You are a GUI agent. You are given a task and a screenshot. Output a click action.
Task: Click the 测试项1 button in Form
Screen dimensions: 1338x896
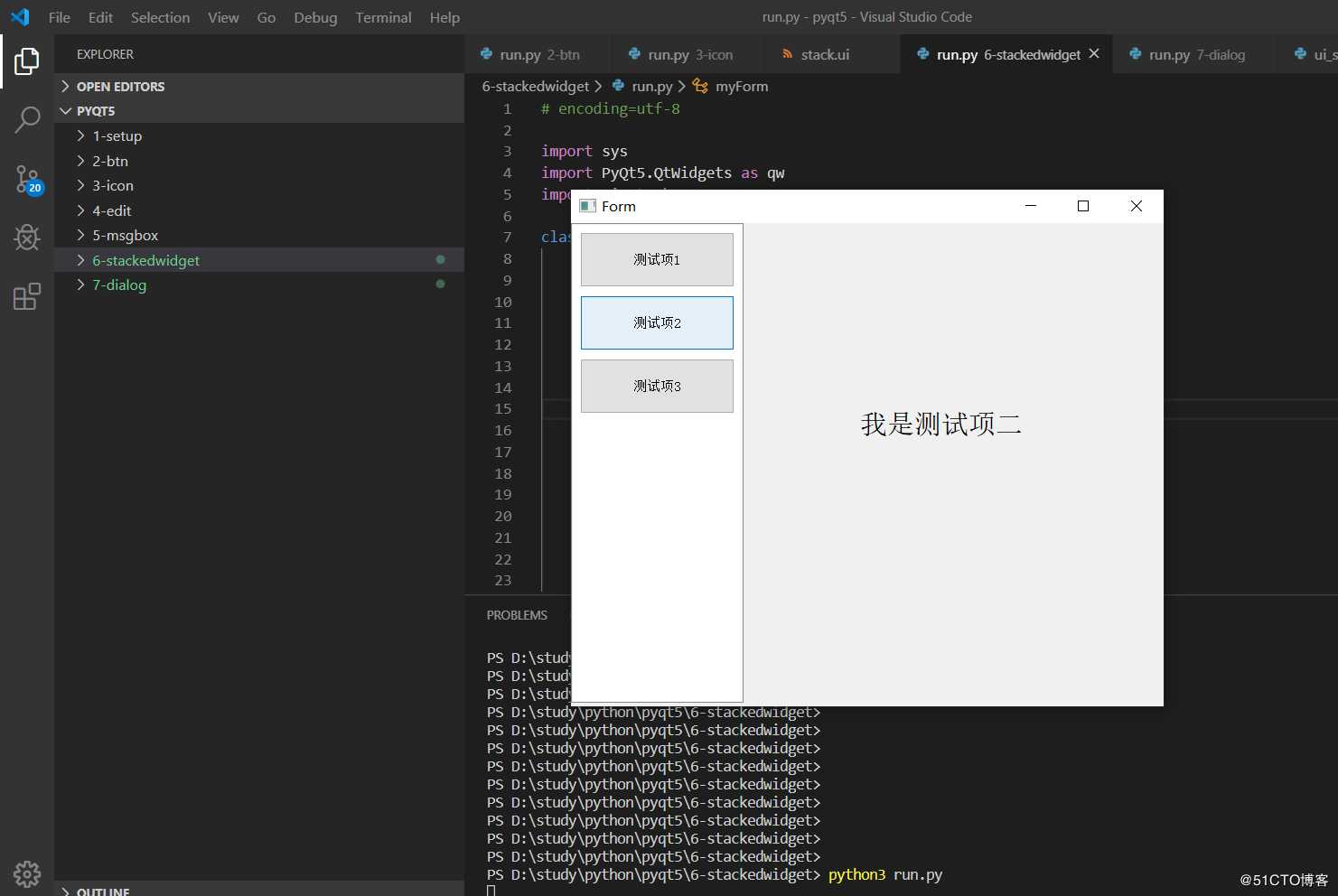pyautogui.click(x=657, y=259)
